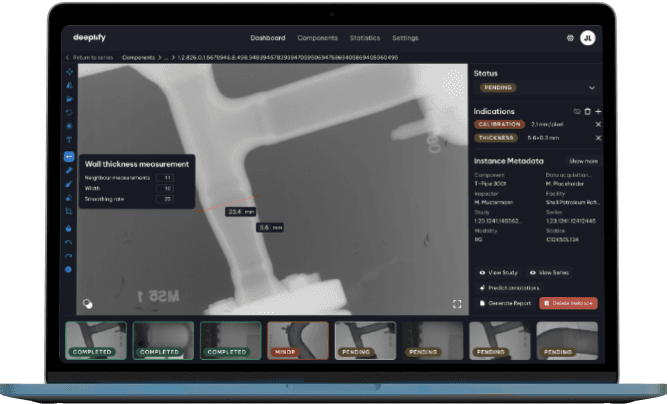Select the Text tool icon
Viewport: 668px width, 404px height.
click(69, 140)
